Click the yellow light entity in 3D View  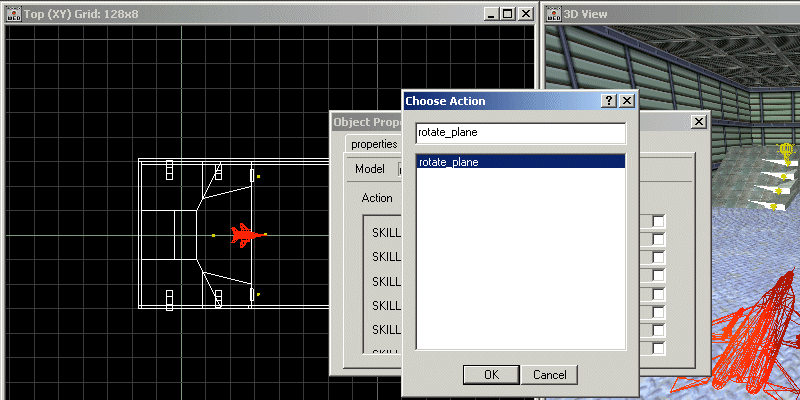pos(785,152)
